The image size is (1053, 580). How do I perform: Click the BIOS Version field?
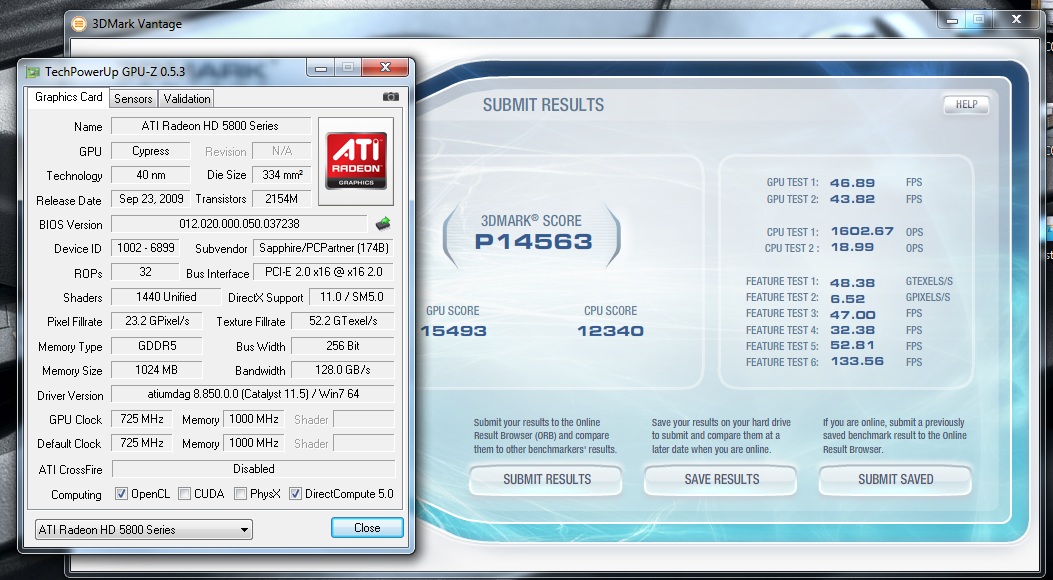coord(239,224)
